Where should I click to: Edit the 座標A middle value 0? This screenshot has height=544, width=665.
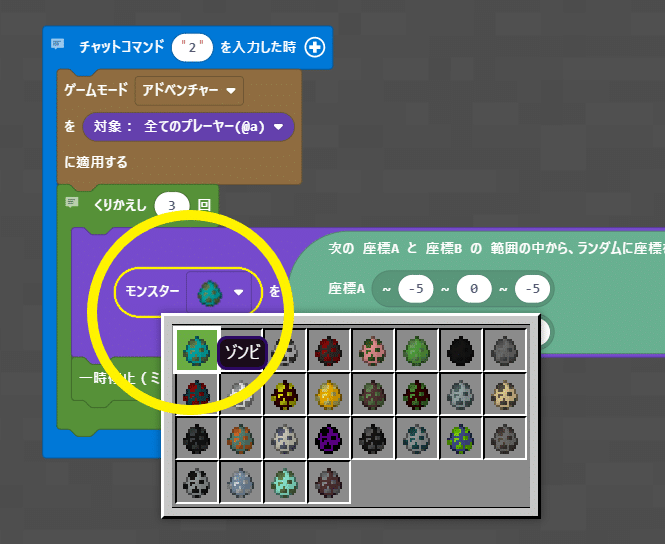tap(474, 289)
